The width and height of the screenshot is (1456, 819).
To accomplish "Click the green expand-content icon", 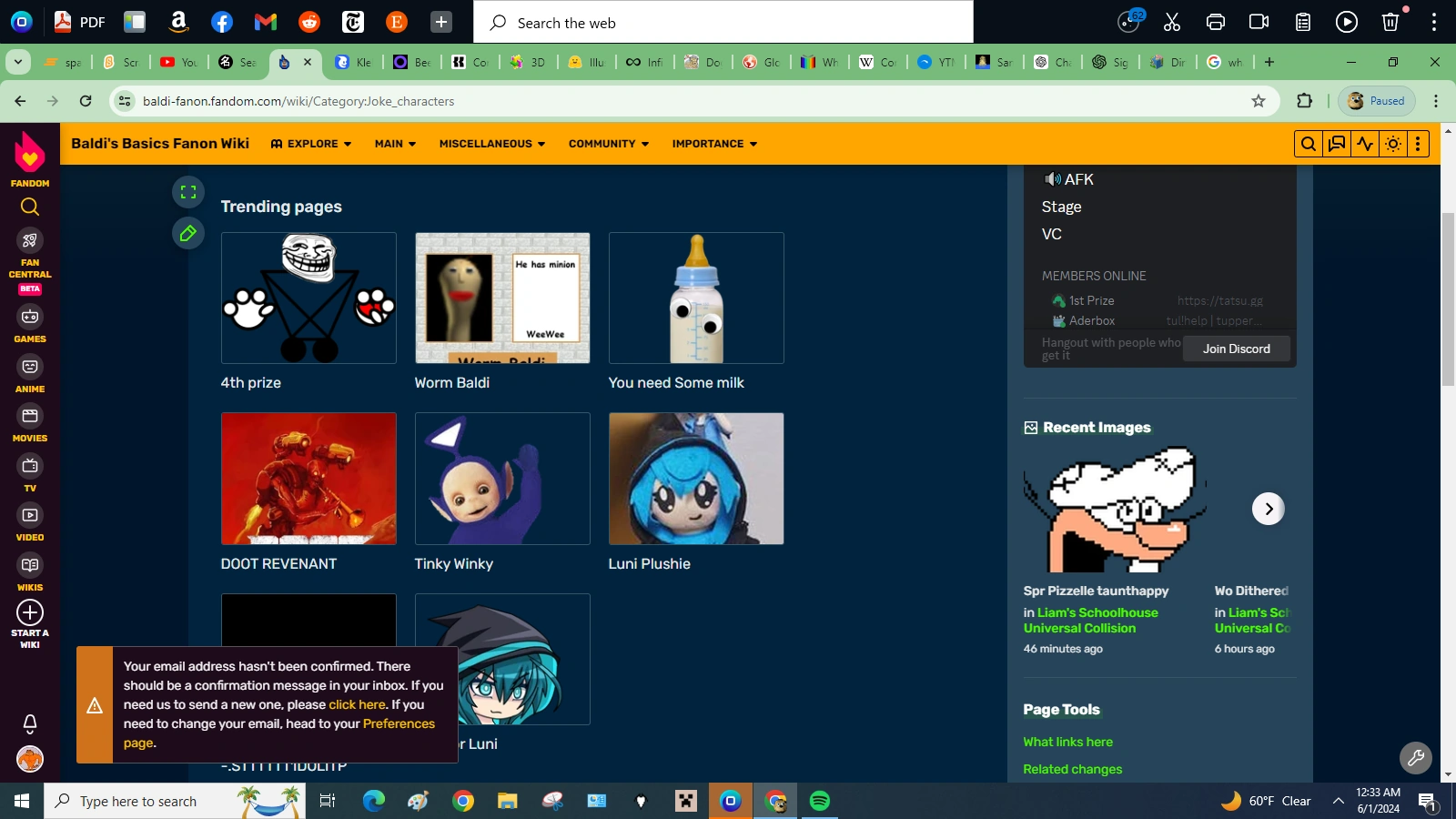I will coord(188,192).
